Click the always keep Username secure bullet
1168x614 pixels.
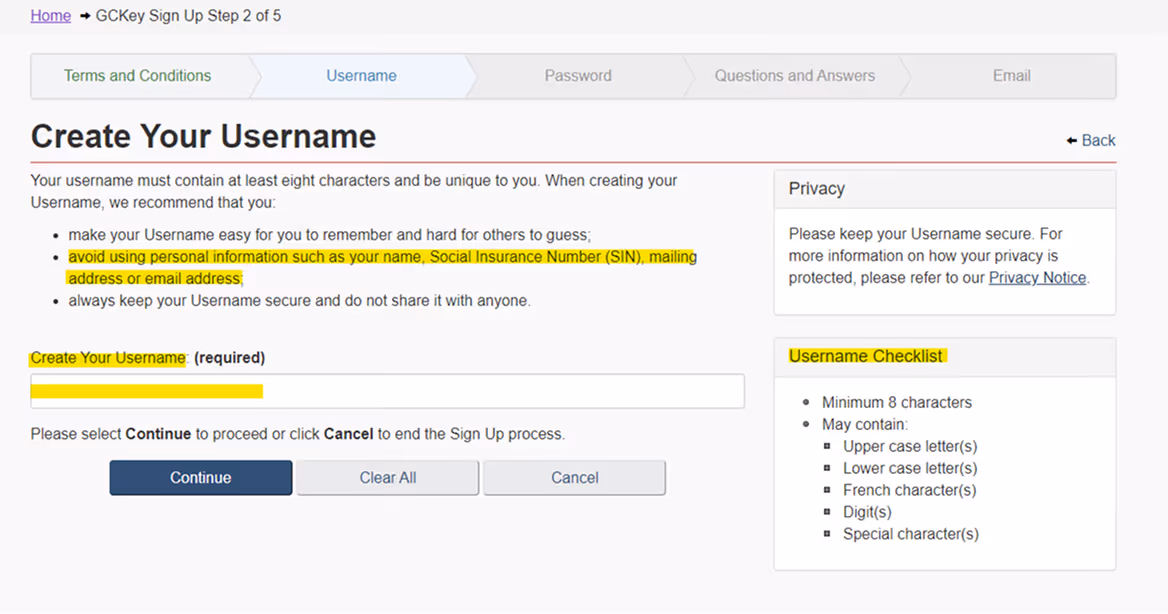tap(299, 301)
